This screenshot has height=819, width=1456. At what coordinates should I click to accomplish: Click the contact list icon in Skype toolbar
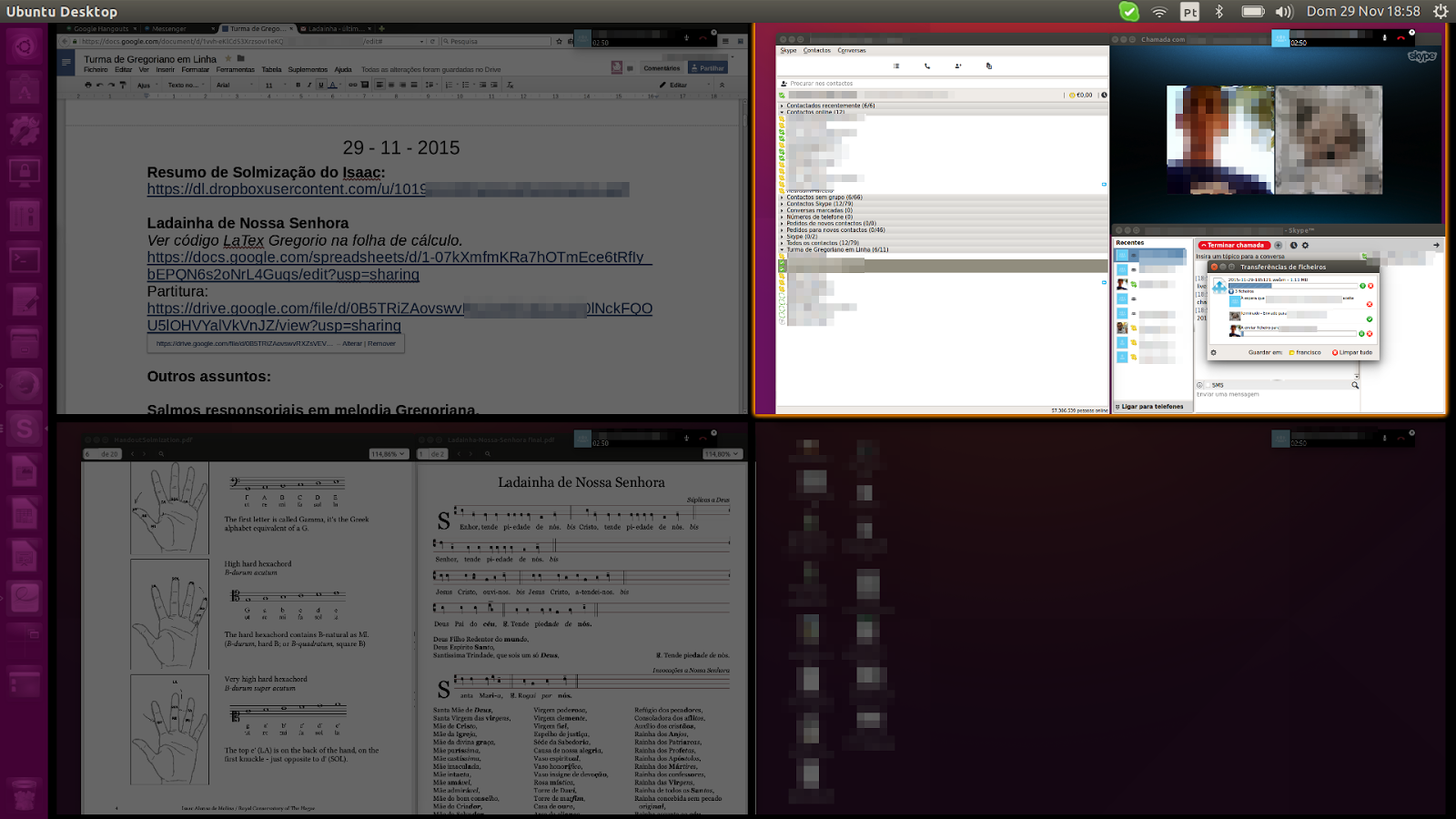[x=896, y=66]
